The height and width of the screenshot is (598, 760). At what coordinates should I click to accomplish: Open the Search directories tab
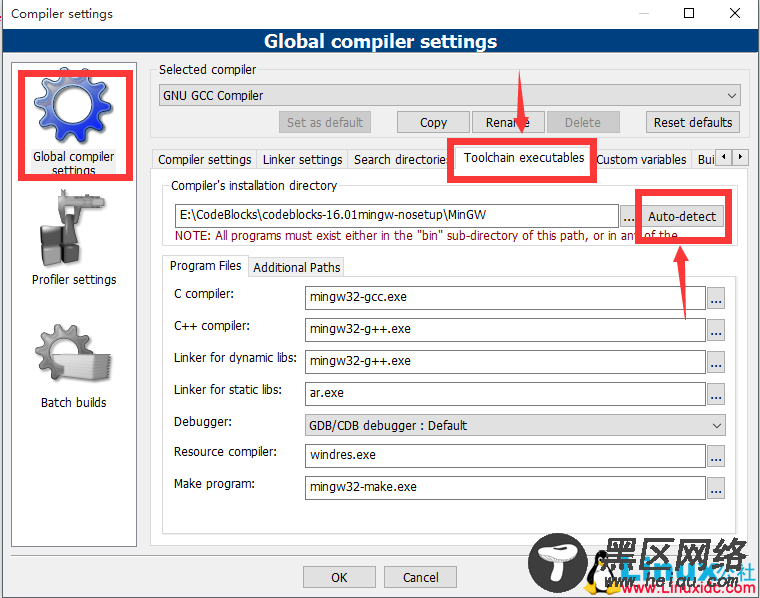pos(400,159)
